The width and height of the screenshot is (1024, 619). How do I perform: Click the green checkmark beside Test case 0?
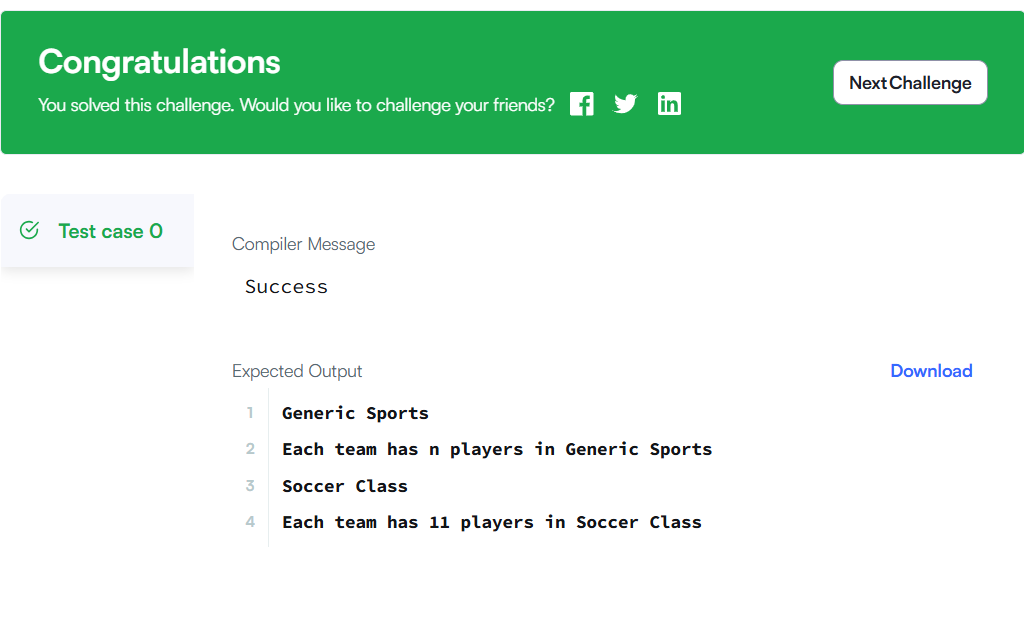pyautogui.click(x=29, y=231)
